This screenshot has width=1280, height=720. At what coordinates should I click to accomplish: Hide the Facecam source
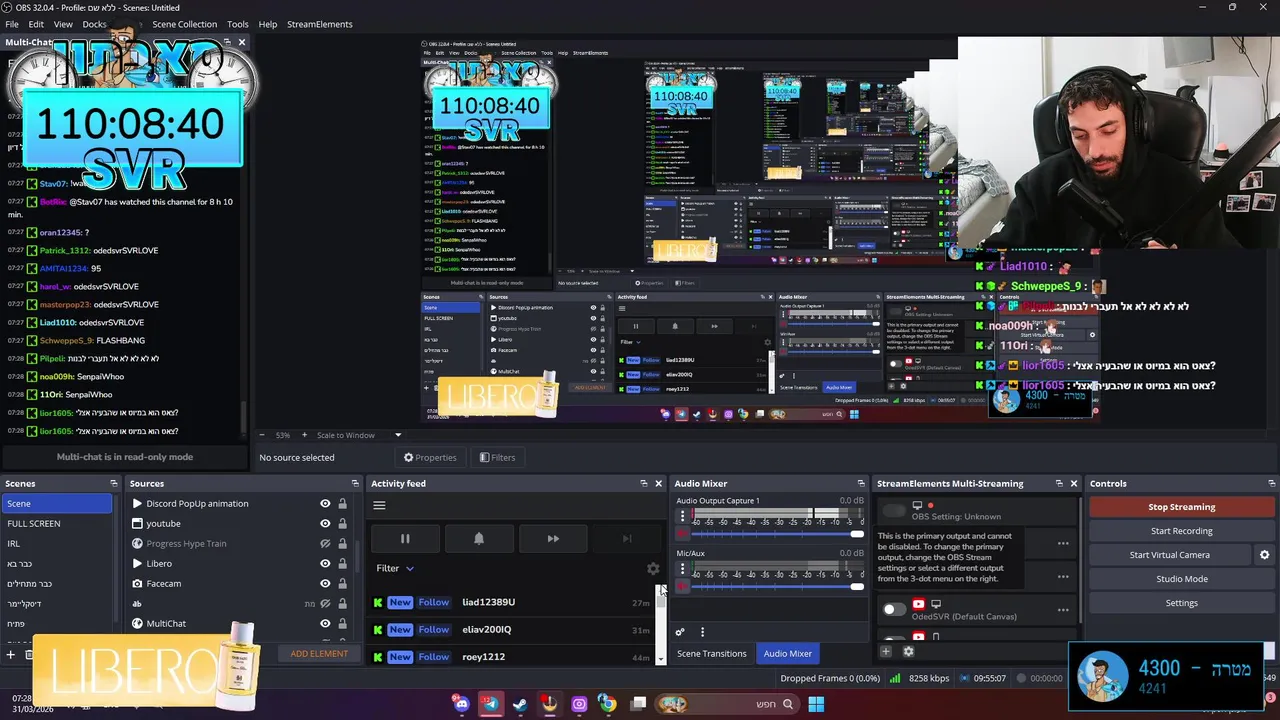325,584
